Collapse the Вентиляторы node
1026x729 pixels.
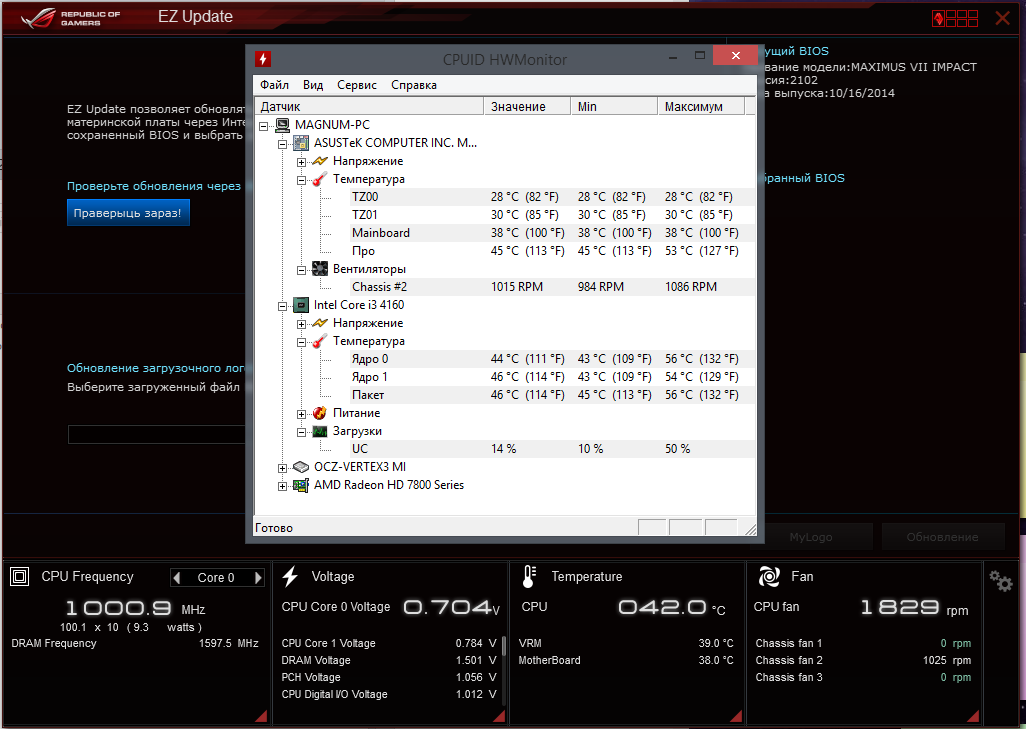point(302,270)
